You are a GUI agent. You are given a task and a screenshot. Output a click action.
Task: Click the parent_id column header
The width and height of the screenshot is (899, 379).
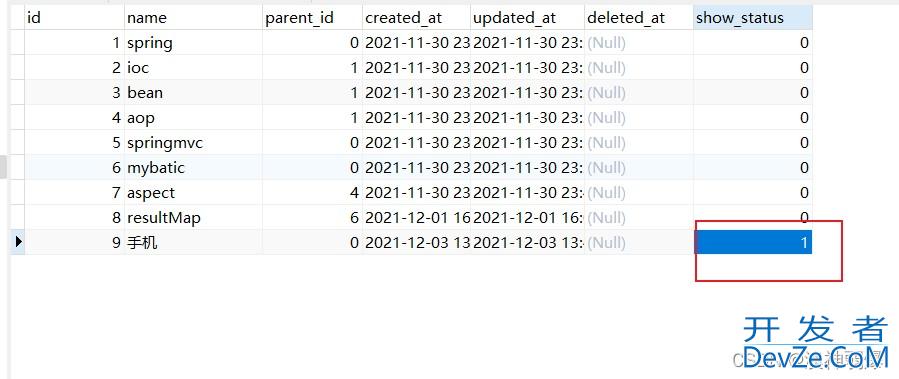(312, 18)
